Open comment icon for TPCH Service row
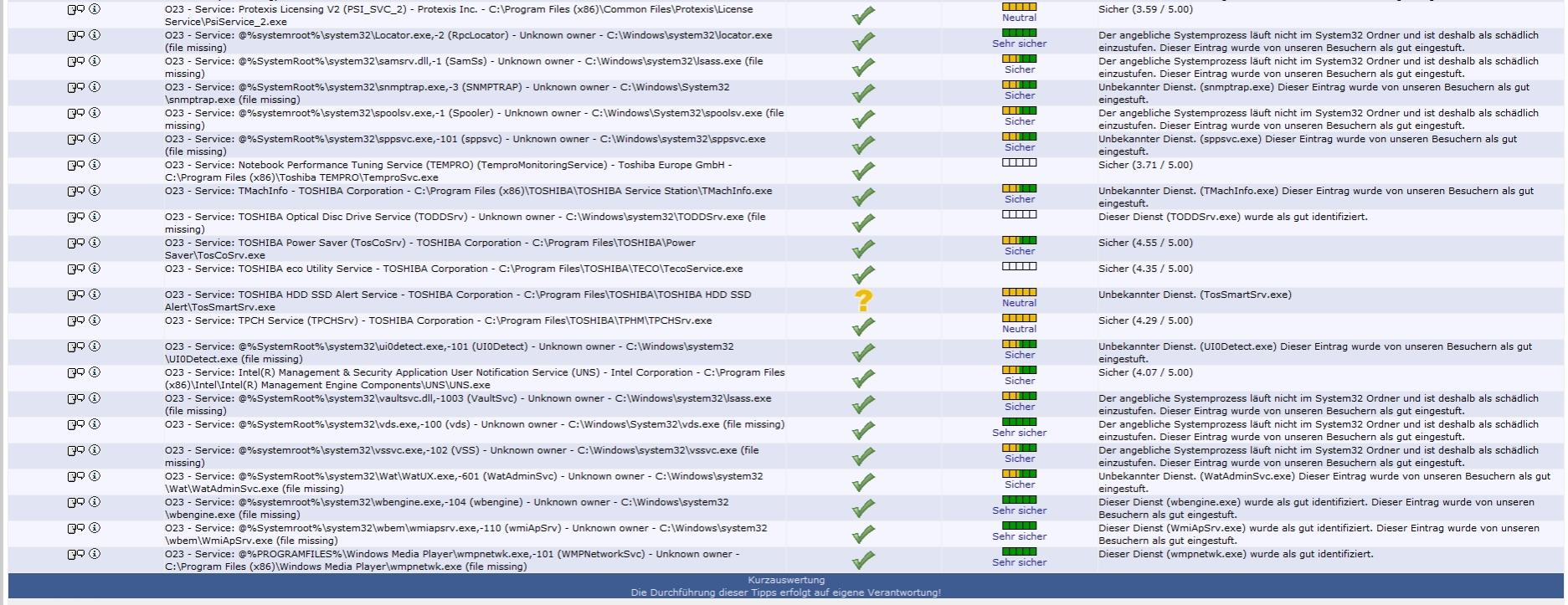Viewport: 1568px width, 605px height. point(75,320)
